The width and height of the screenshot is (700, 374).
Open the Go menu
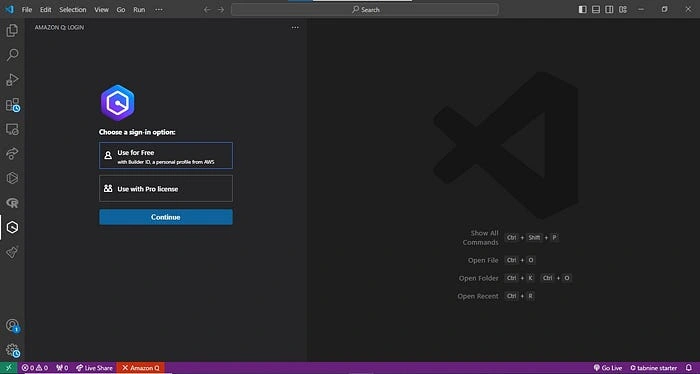(x=121, y=9)
